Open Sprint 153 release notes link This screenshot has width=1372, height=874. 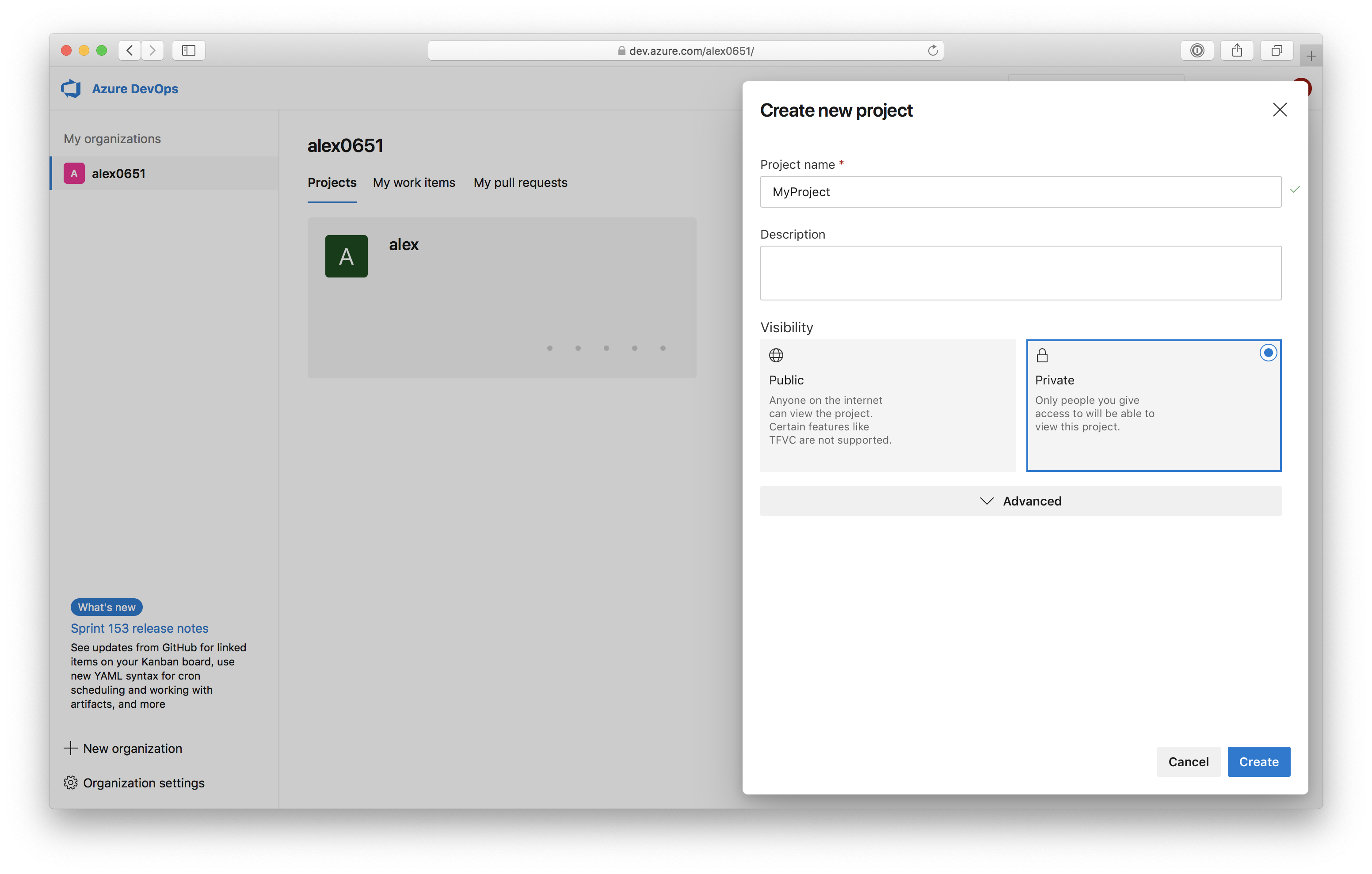pyautogui.click(x=140, y=628)
